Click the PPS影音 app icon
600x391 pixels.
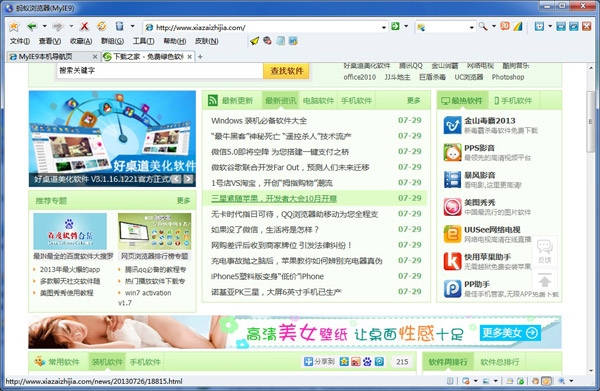(452, 153)
